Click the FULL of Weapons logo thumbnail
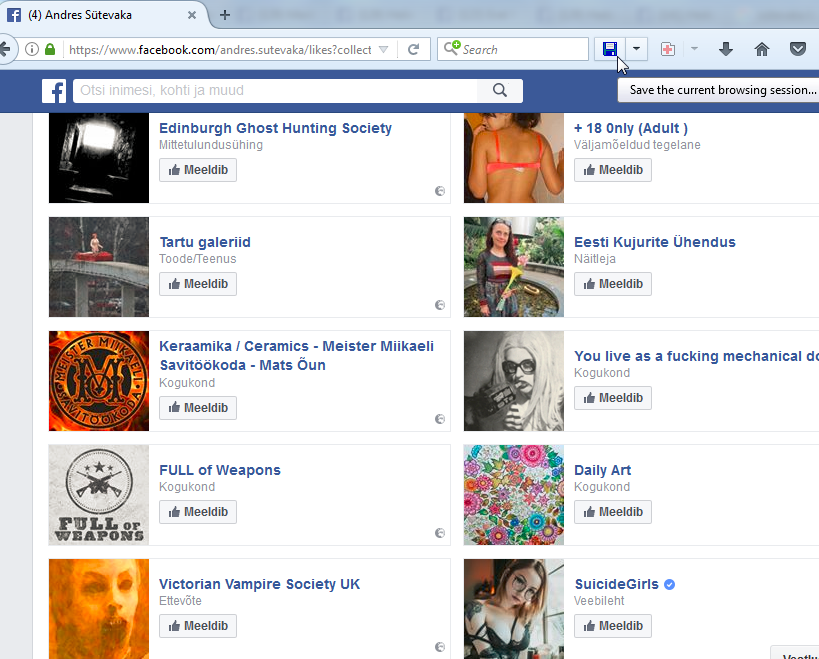819x659 pixels. click(99, 495)
